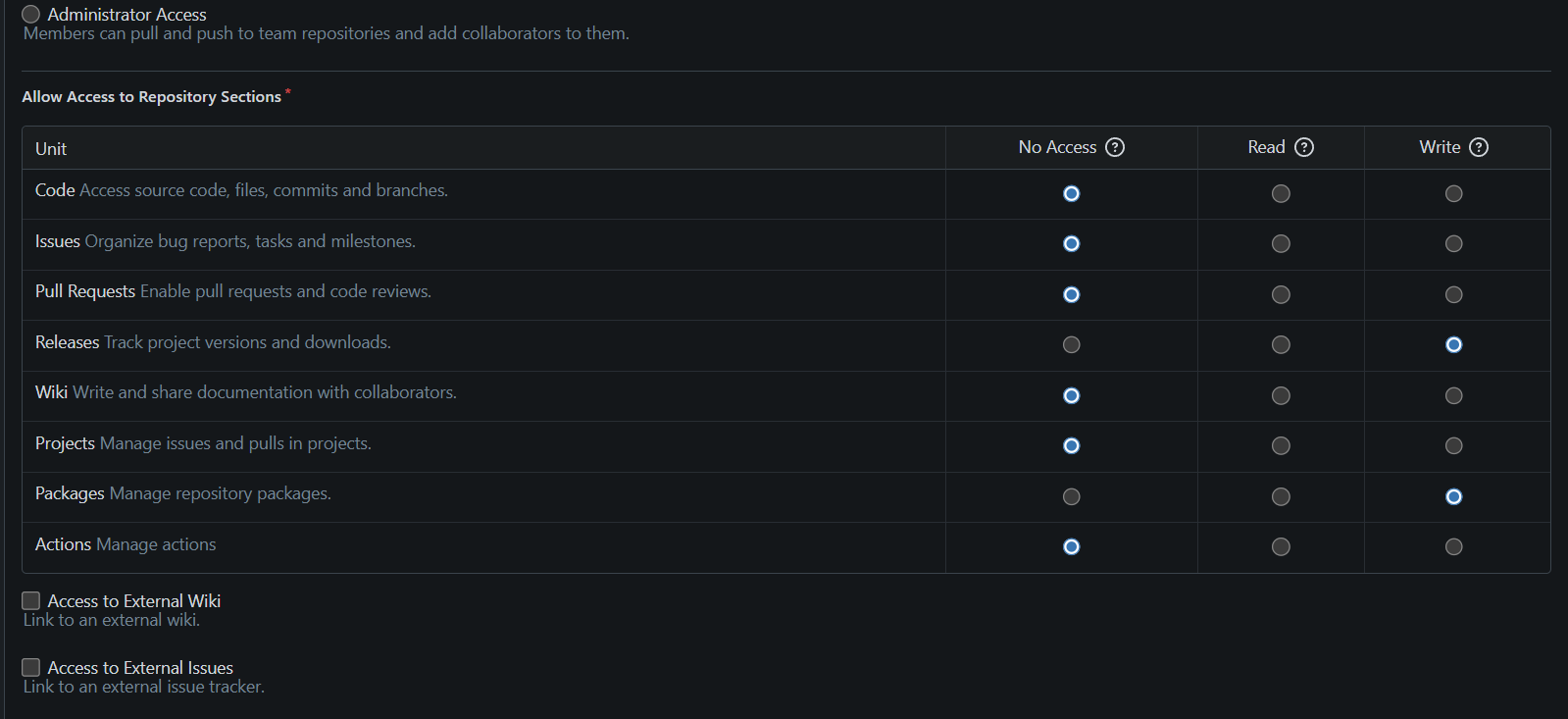Click the question mark icon beside Write
This screenshot has height=719, width=1568.
point(1479,147)
